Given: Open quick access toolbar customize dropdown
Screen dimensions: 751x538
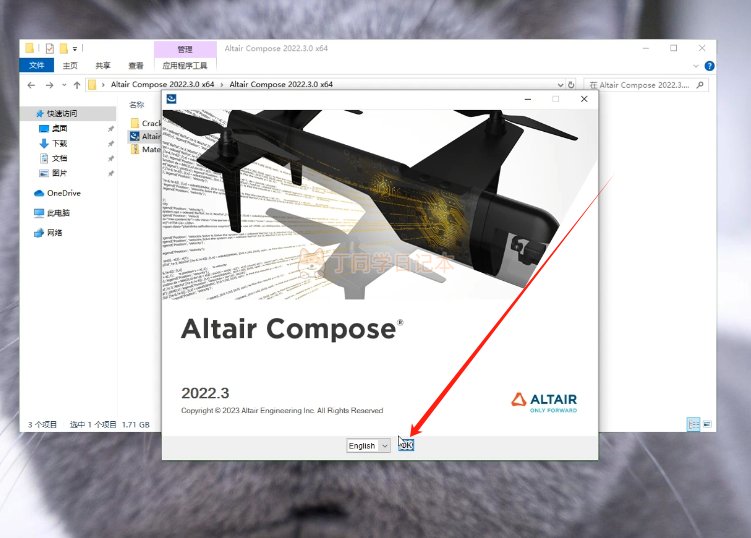Looking at the screenshot, I should [75, 48].
